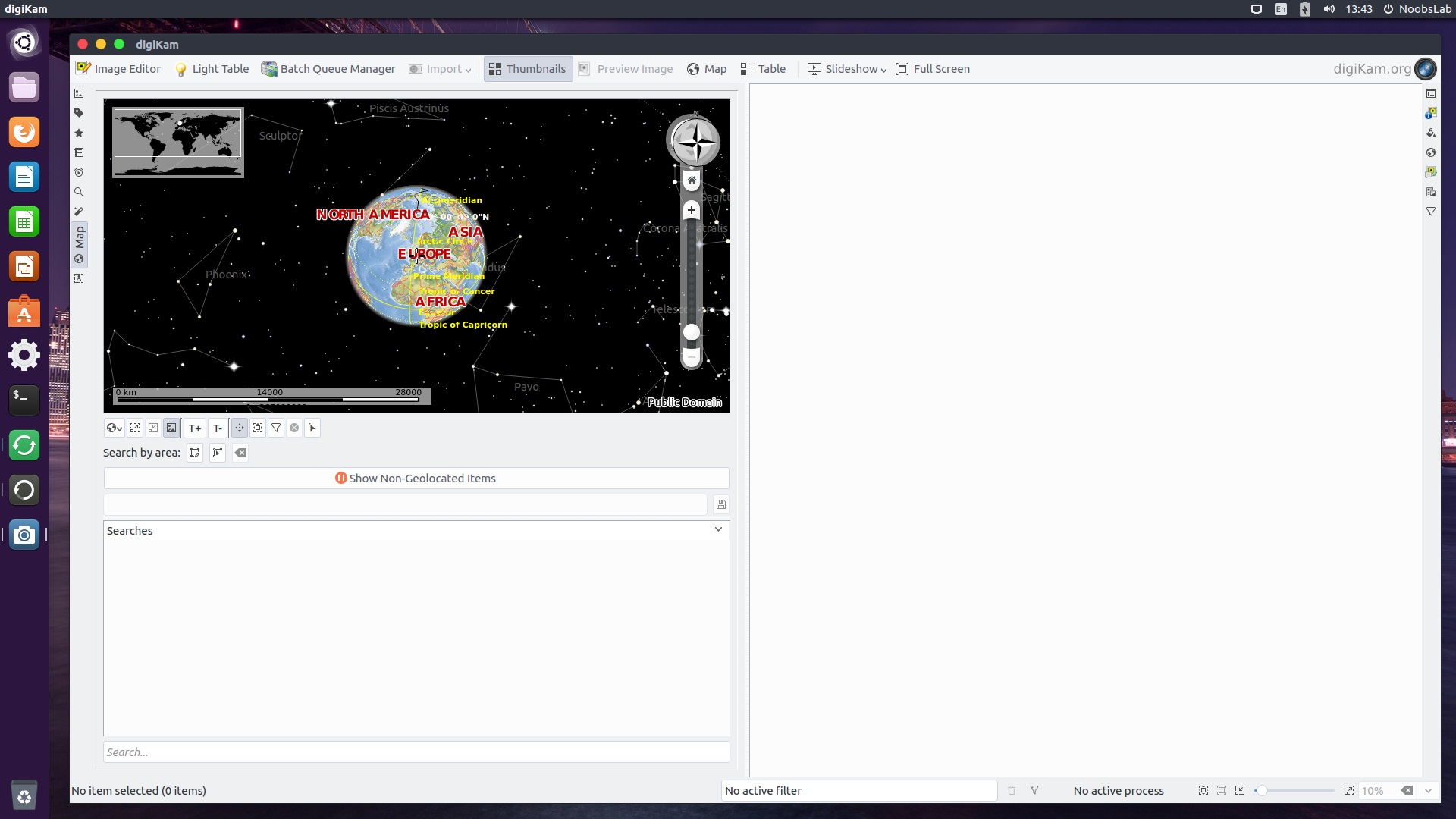The image size is (1456, 819).
Task: Select the Labels star icon on left sidebar
Action: click(x=79, y=133)
